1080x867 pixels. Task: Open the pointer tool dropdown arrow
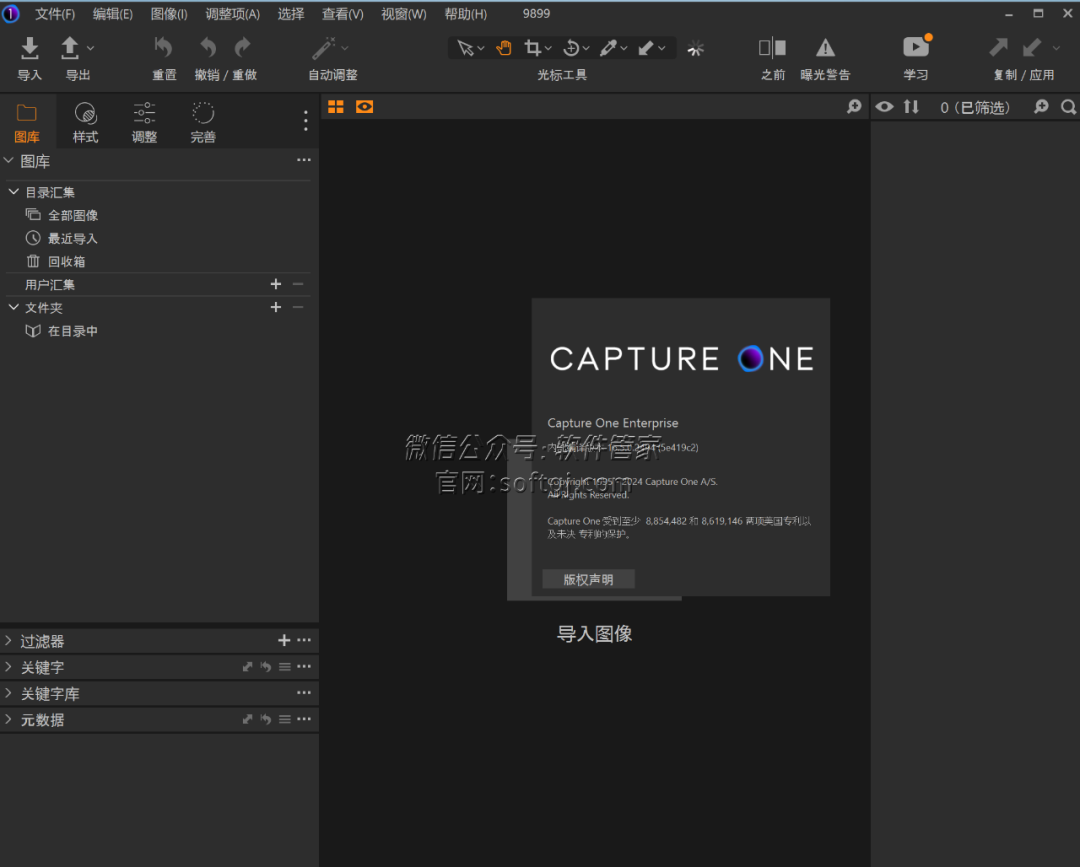480,48
